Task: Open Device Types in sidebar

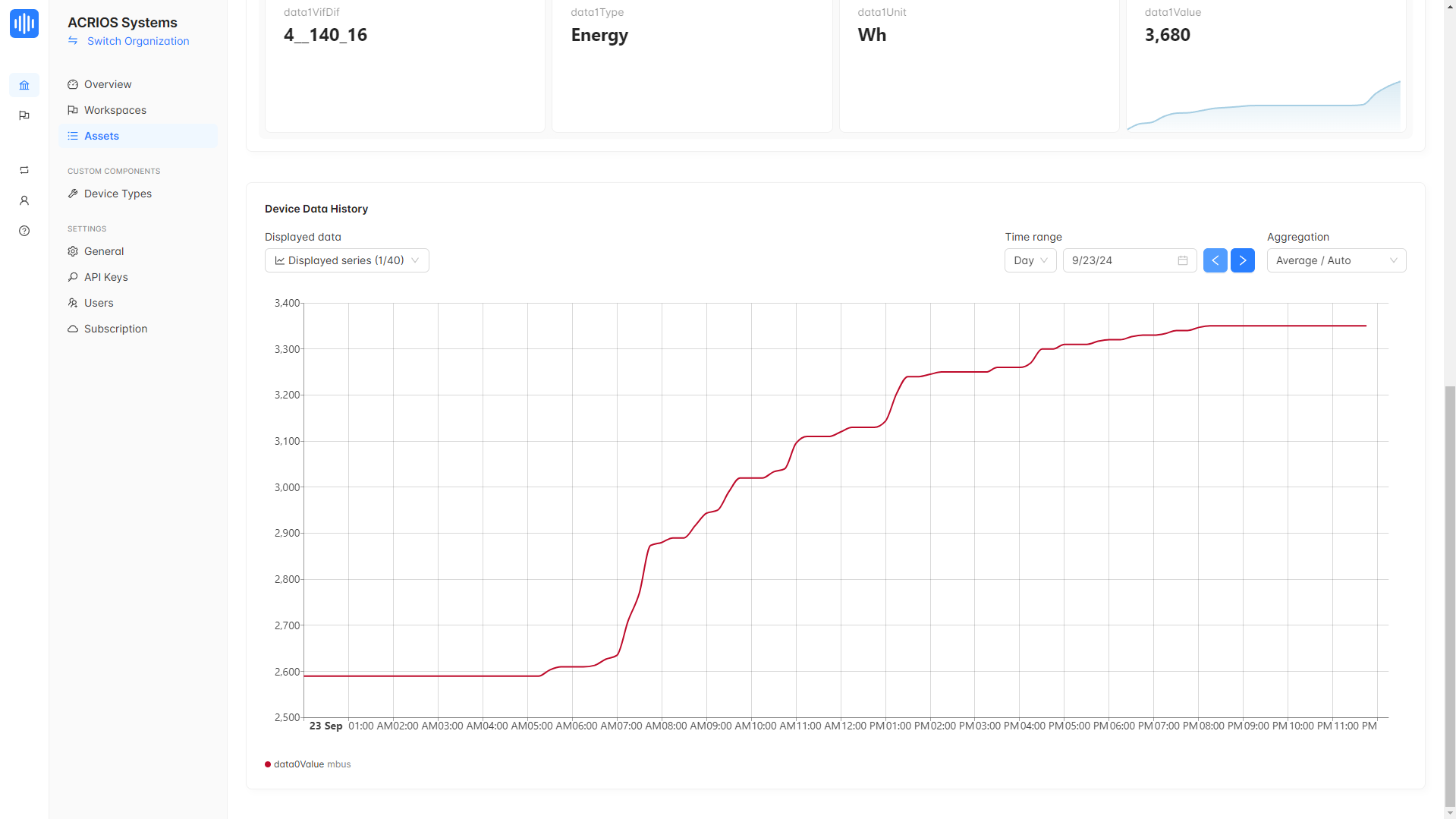Action: tap(118, 194)
